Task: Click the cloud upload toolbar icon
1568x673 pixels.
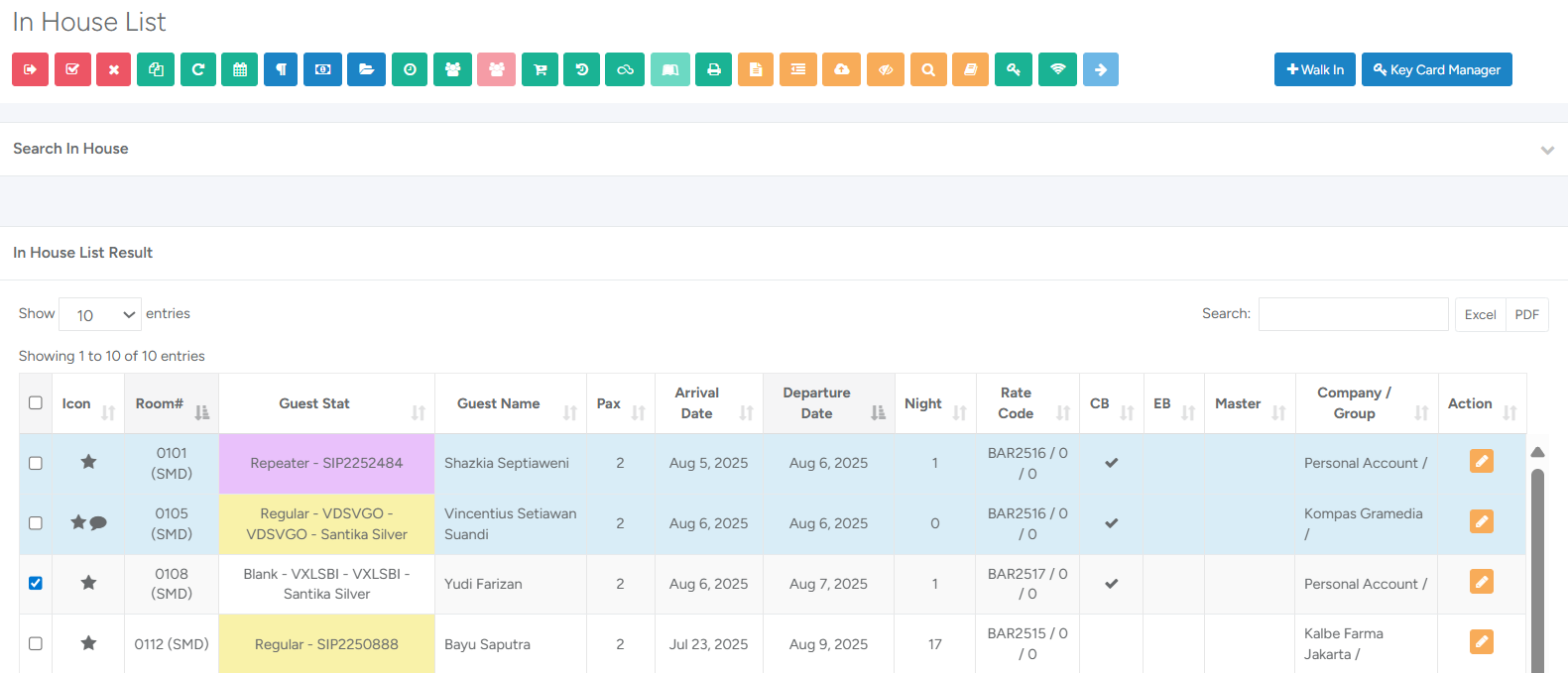Action: (x=841, y=69)
